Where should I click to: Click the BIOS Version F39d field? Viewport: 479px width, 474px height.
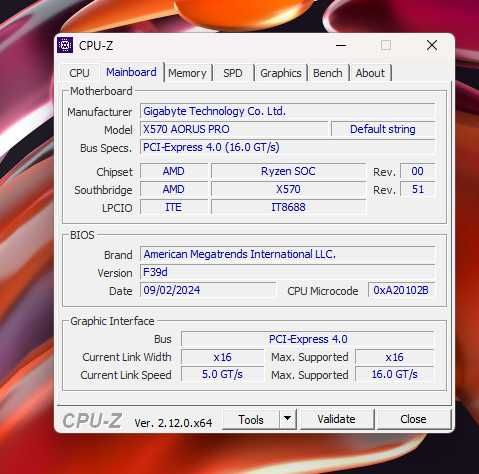pos(288,272)
